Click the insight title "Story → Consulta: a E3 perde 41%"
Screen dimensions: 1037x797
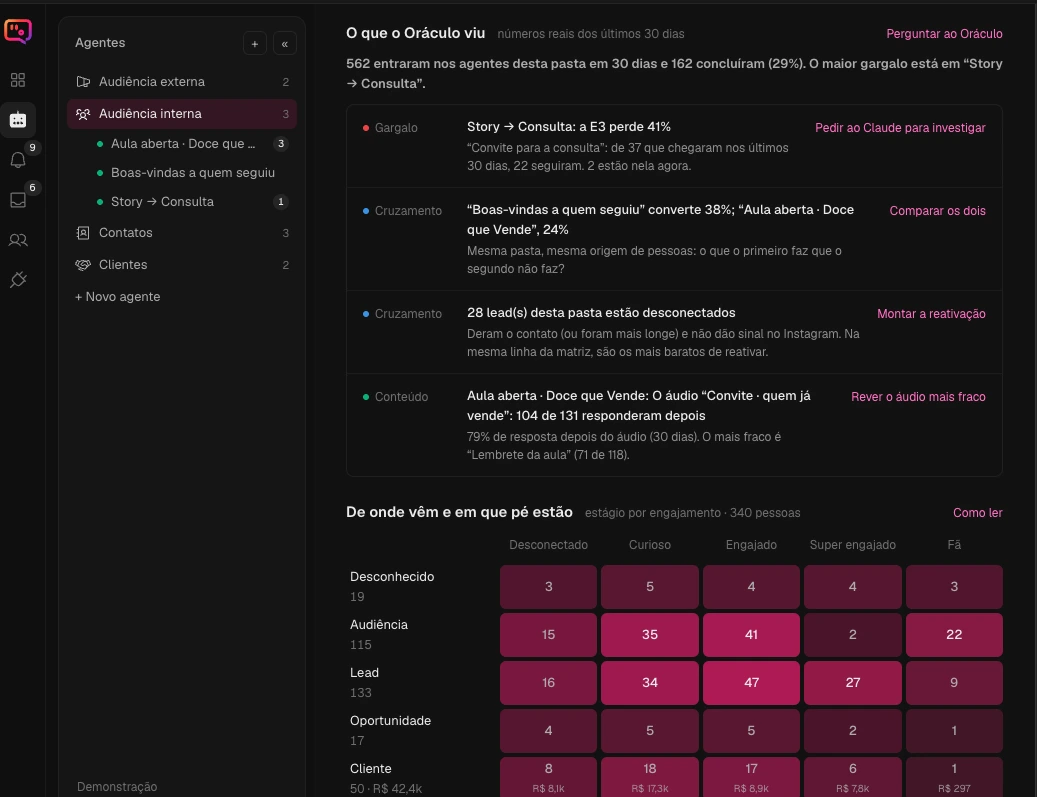569,127
